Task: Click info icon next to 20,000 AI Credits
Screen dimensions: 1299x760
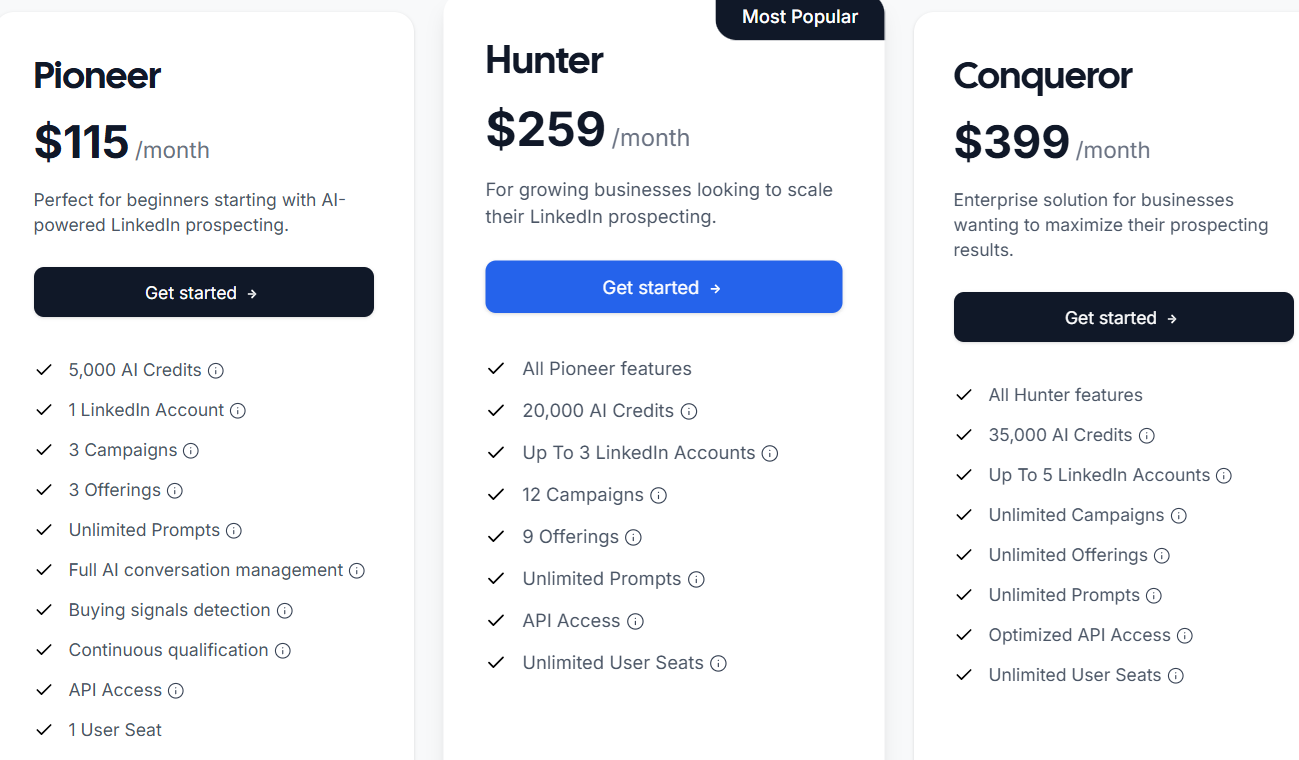Action: pyautogui.click(x=690, y=411)
